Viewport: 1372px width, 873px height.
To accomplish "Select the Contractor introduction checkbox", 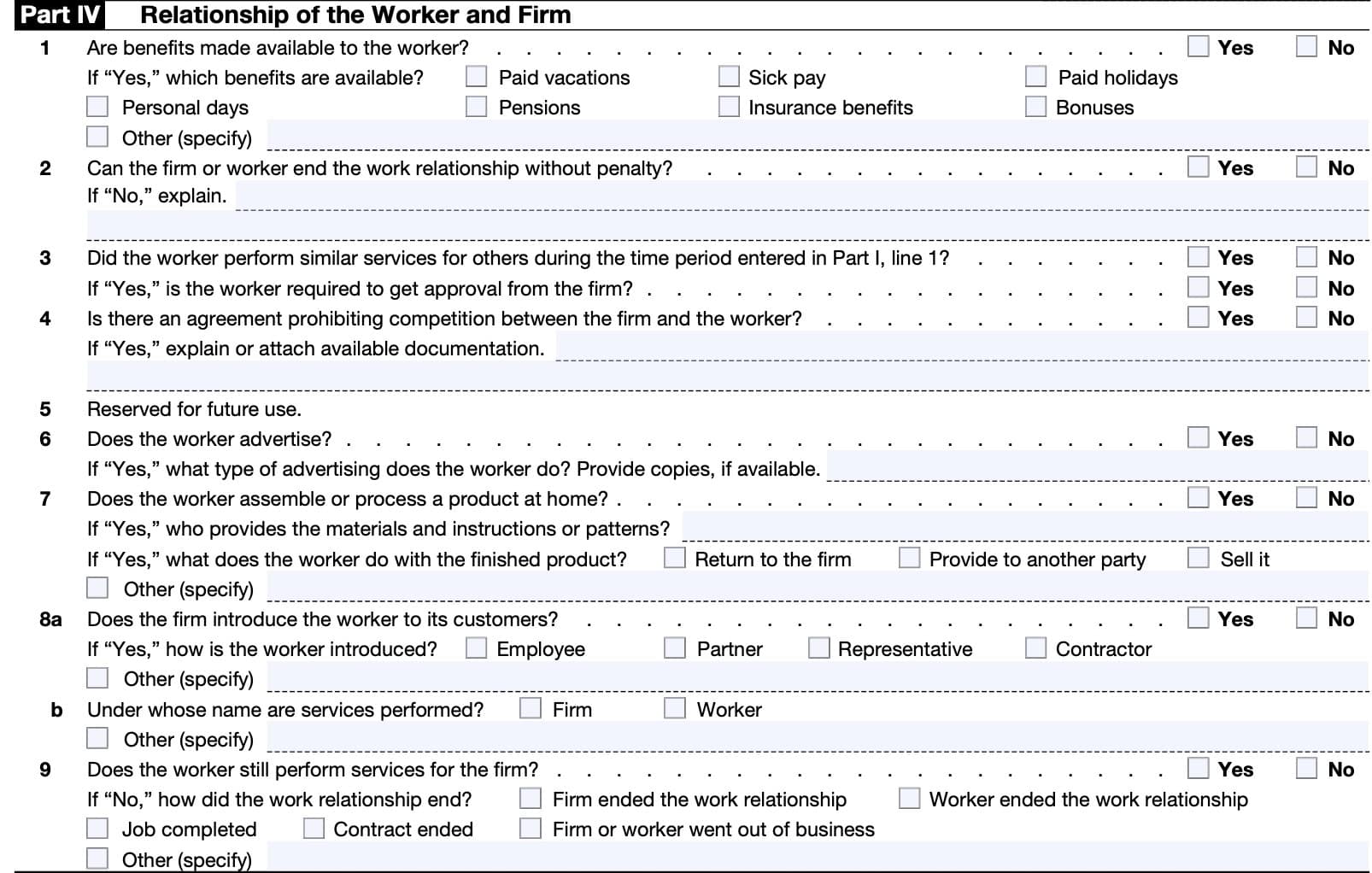I will coord(1035,648).
